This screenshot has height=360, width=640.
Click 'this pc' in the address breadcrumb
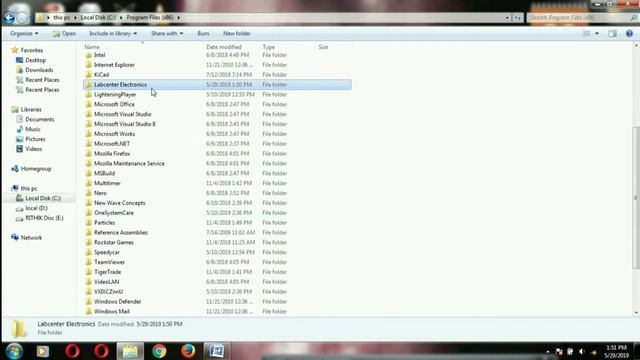tap(61, 18)
